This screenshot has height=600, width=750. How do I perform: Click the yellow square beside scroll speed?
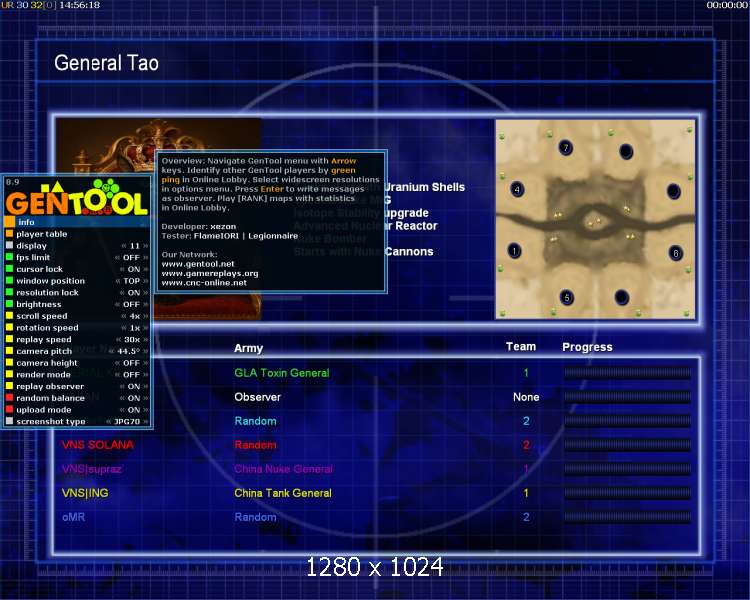10,316
